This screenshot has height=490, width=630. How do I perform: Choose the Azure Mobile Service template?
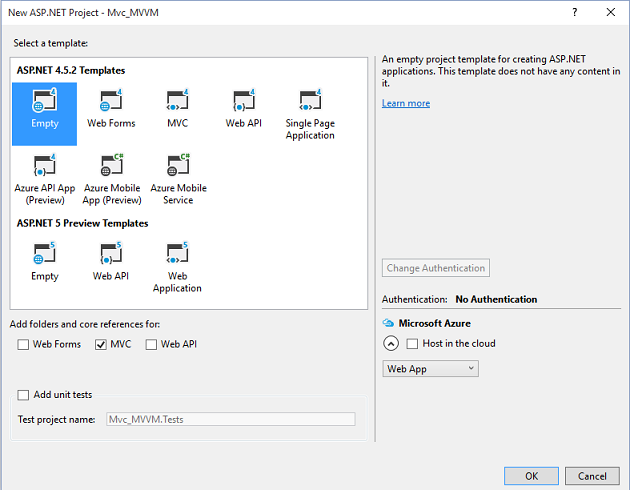coord(178,180)
